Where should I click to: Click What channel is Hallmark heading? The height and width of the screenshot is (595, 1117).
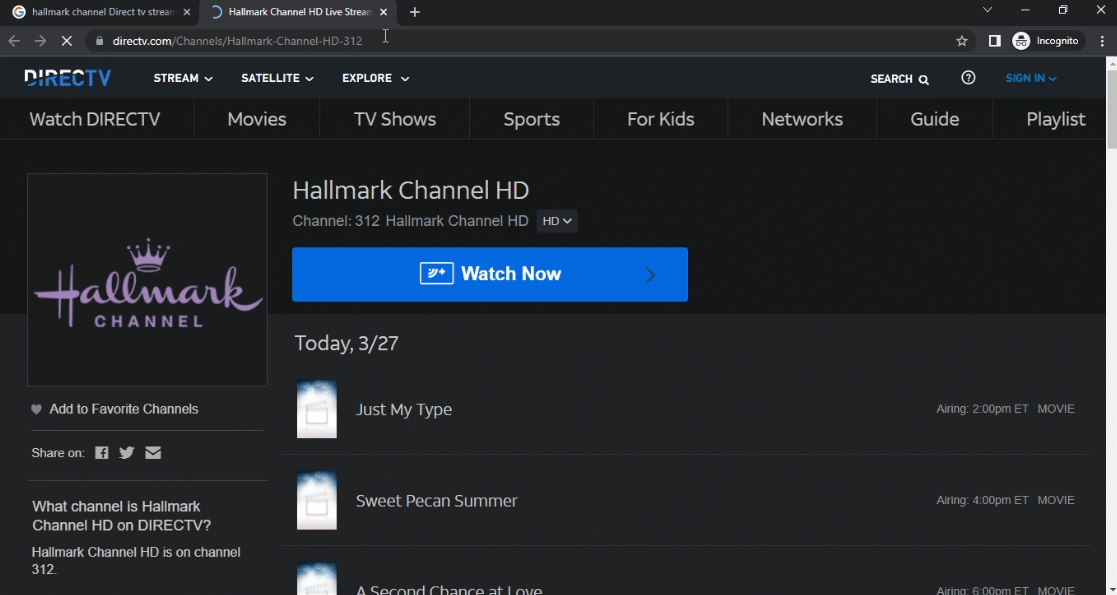(x=122, y=516)
